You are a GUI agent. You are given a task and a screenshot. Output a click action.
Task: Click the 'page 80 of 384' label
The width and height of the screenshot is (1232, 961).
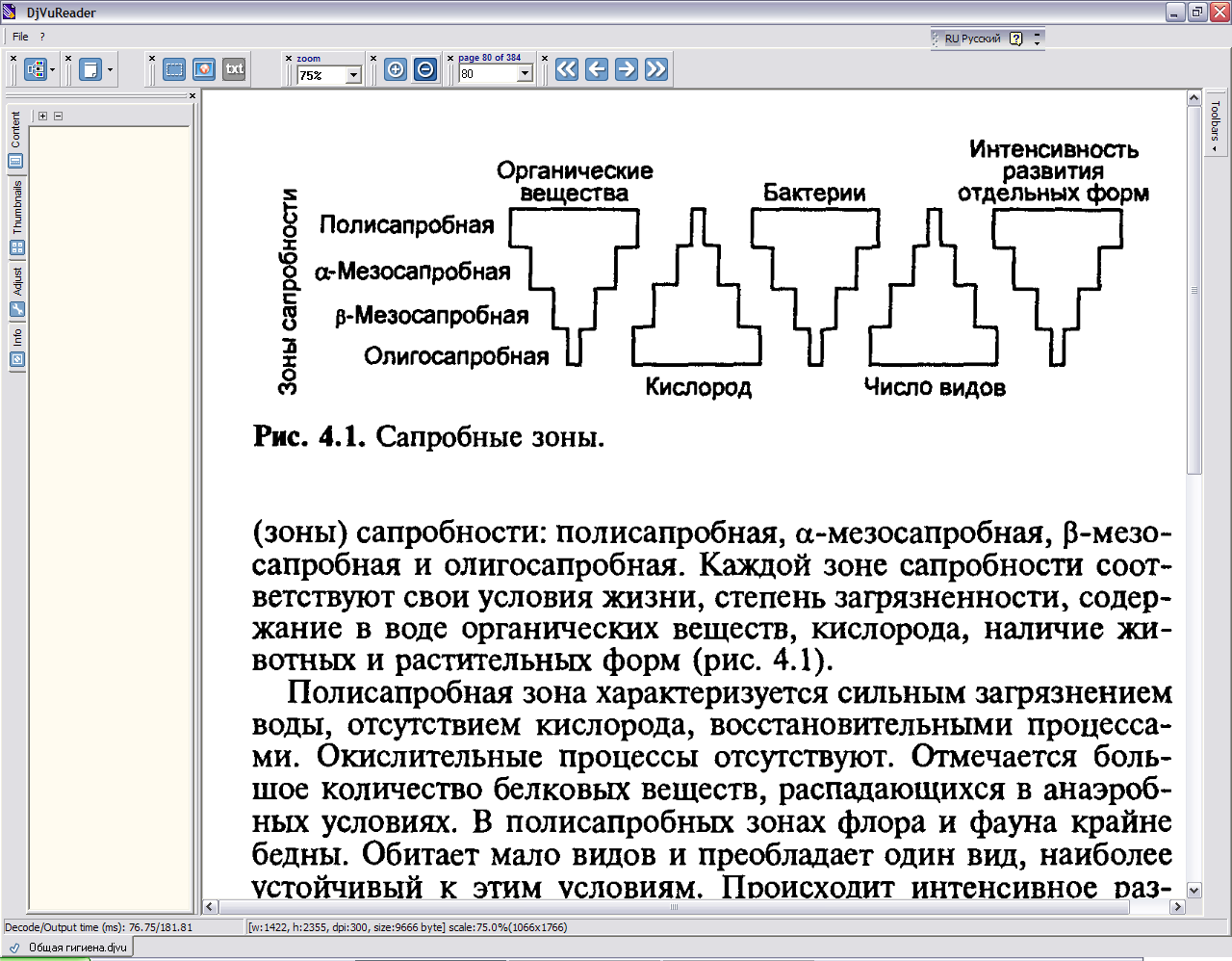490,58
